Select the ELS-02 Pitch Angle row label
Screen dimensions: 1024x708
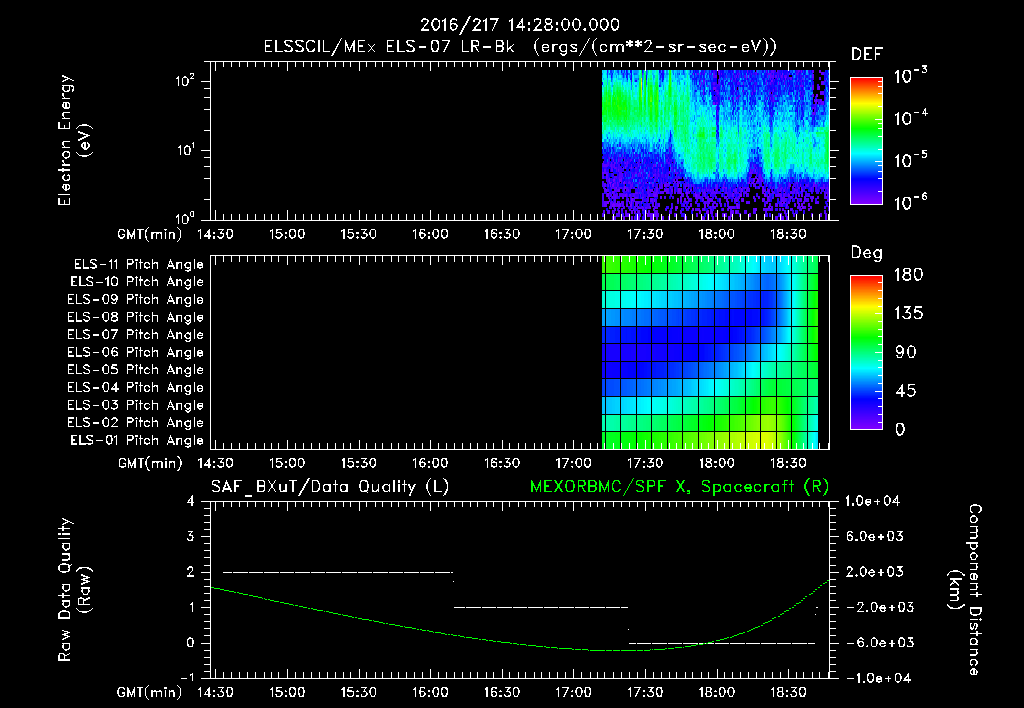(136, 423)
